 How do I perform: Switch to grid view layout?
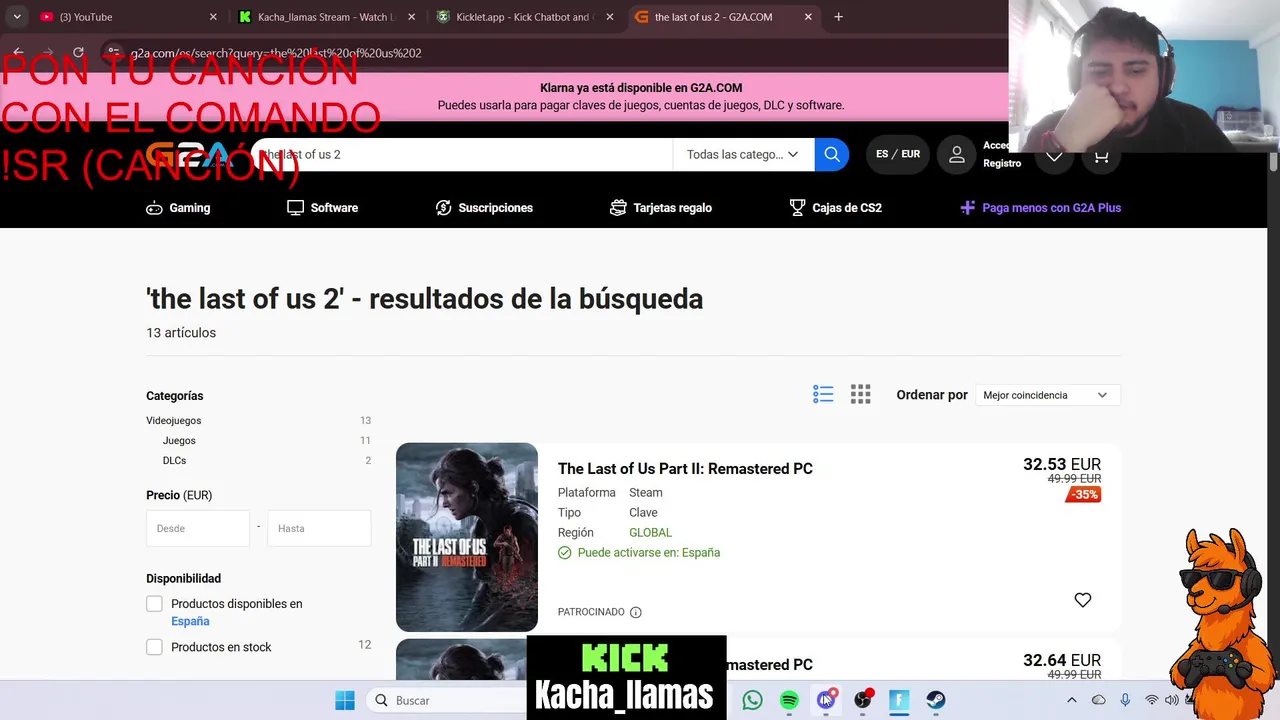[x=860, y=394]
